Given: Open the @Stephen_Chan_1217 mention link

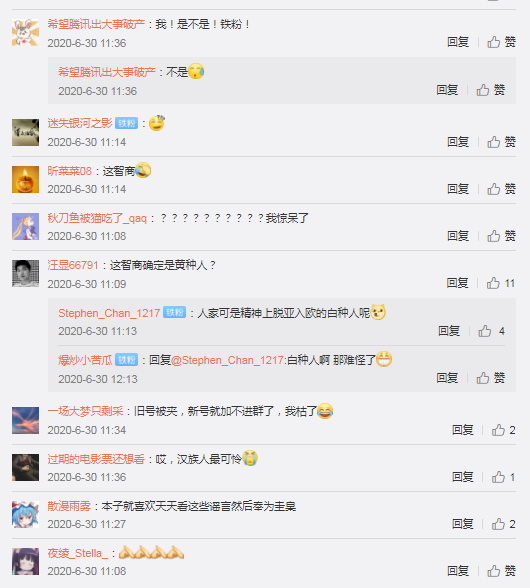Looking at the screenshot, I should click(228, 360).
